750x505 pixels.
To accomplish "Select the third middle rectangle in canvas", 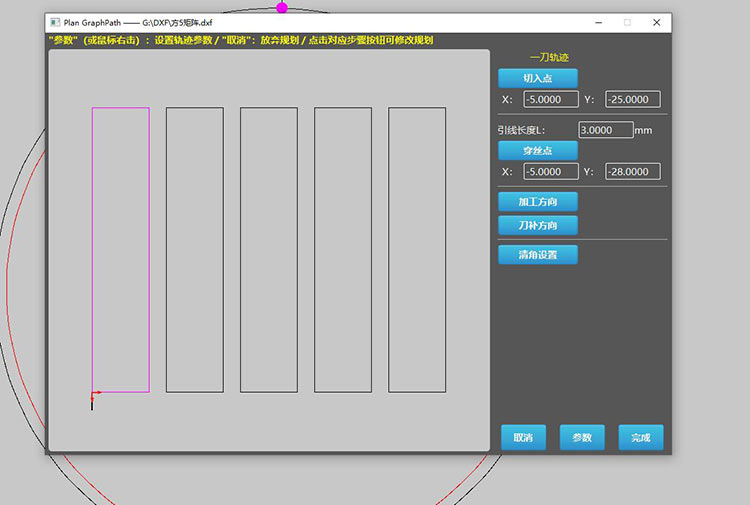I will click(x=269, y=250).
